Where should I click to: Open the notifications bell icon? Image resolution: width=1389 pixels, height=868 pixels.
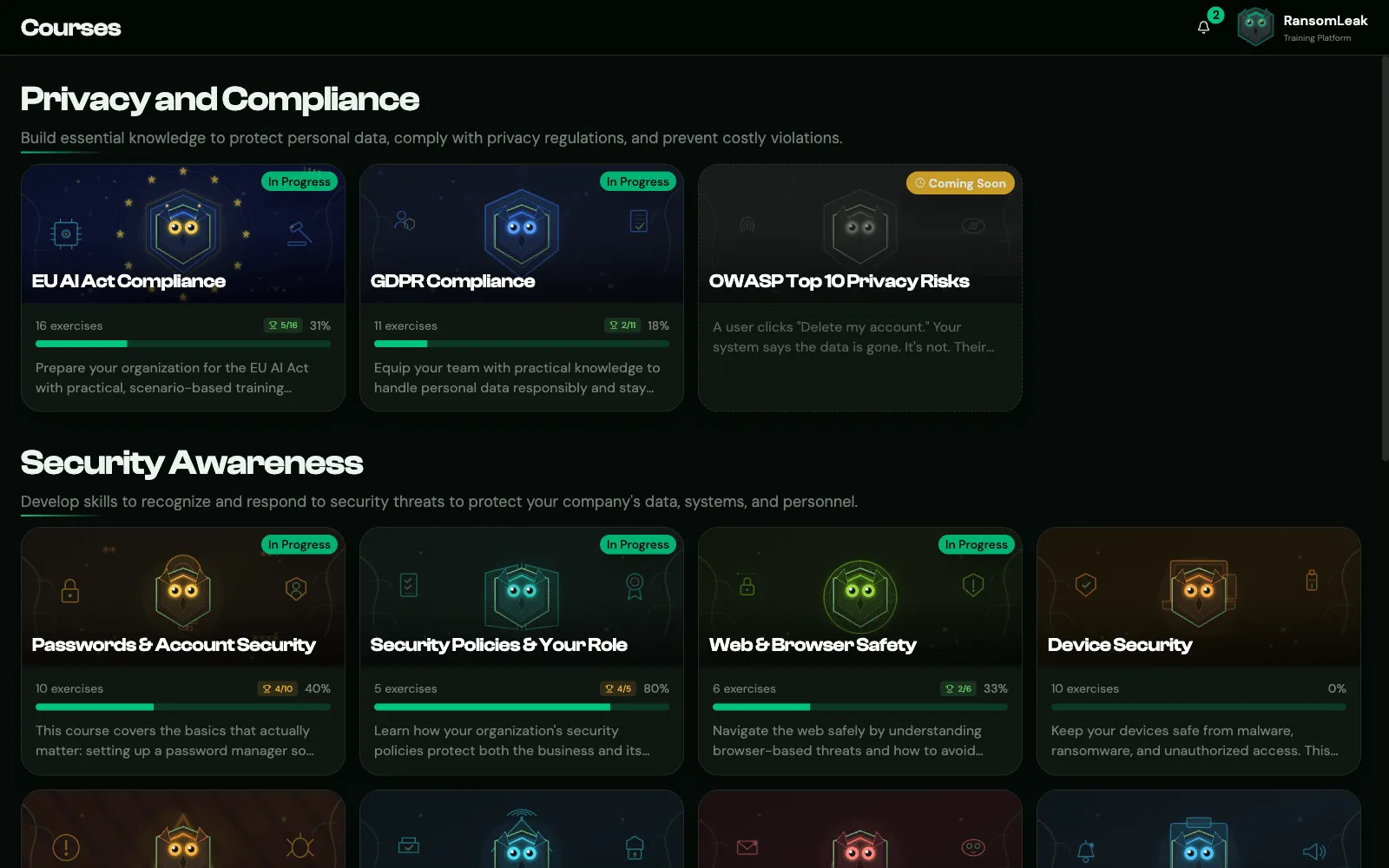click(1203, 27)
